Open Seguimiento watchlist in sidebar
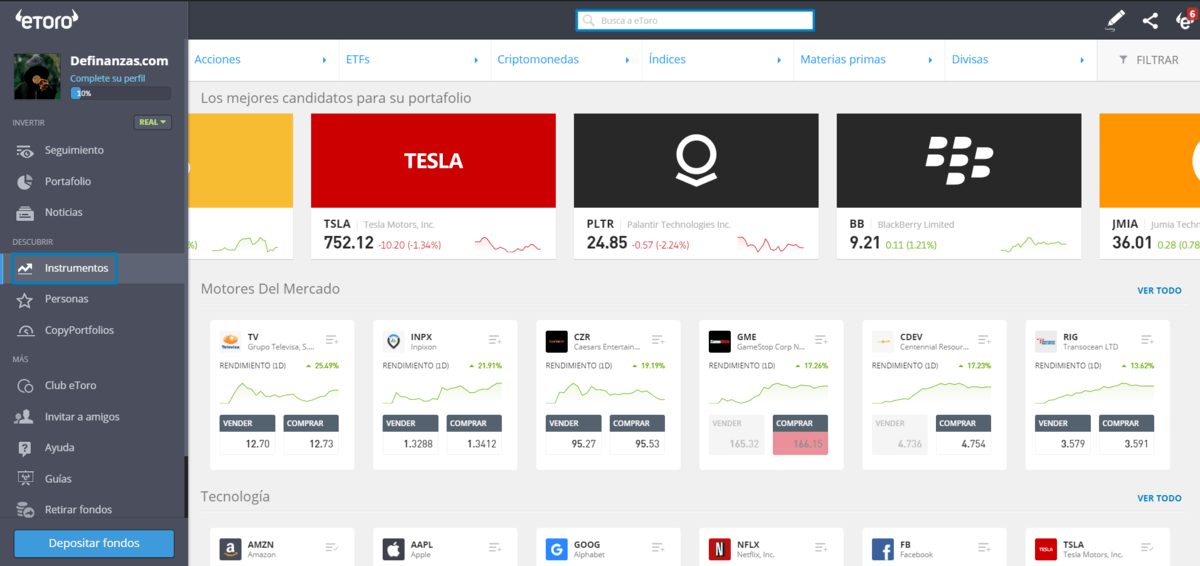This screenshot has height=566, width=1200. click(74, 150)
